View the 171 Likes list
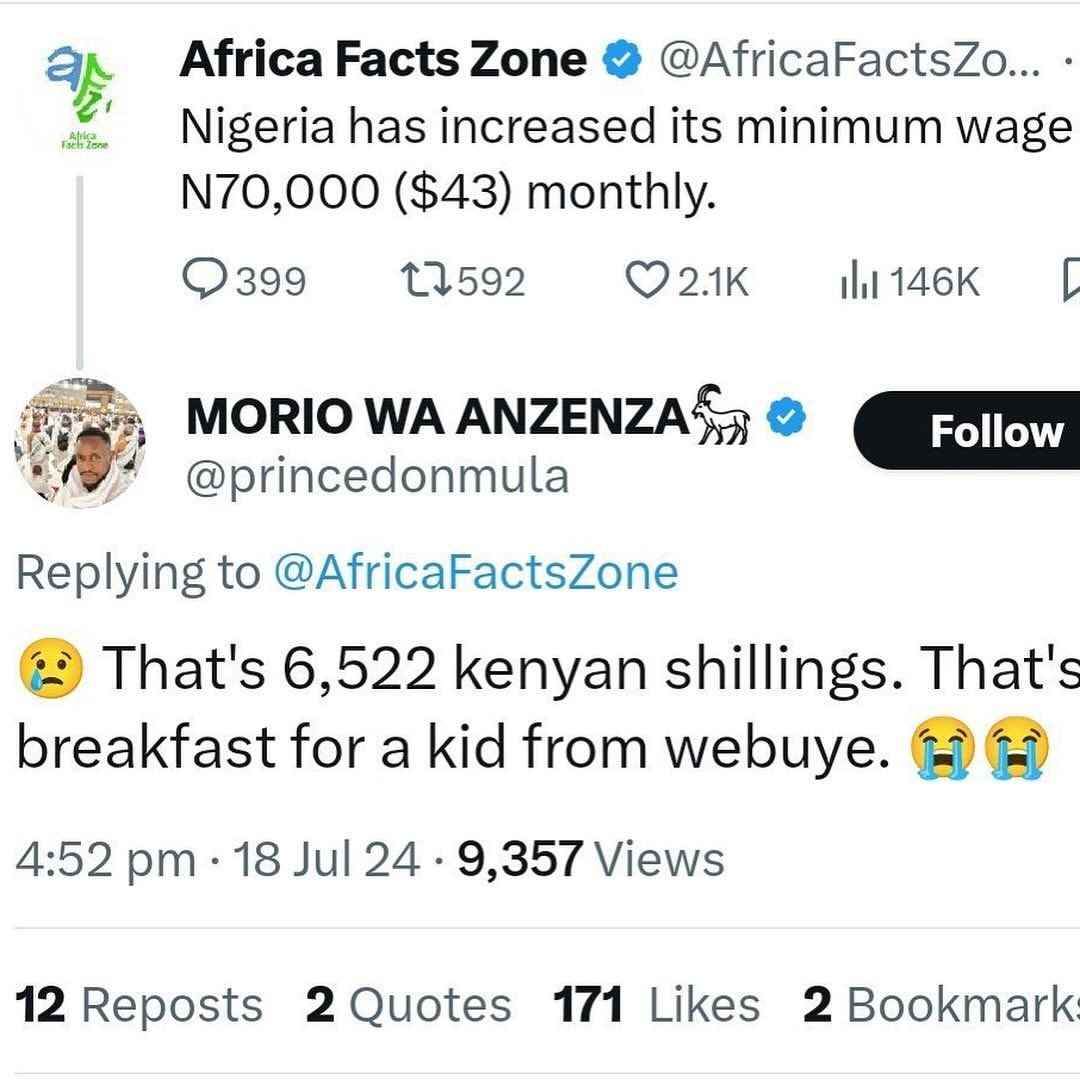This screenshot has height=1080, width=1080. [657, 1004]
